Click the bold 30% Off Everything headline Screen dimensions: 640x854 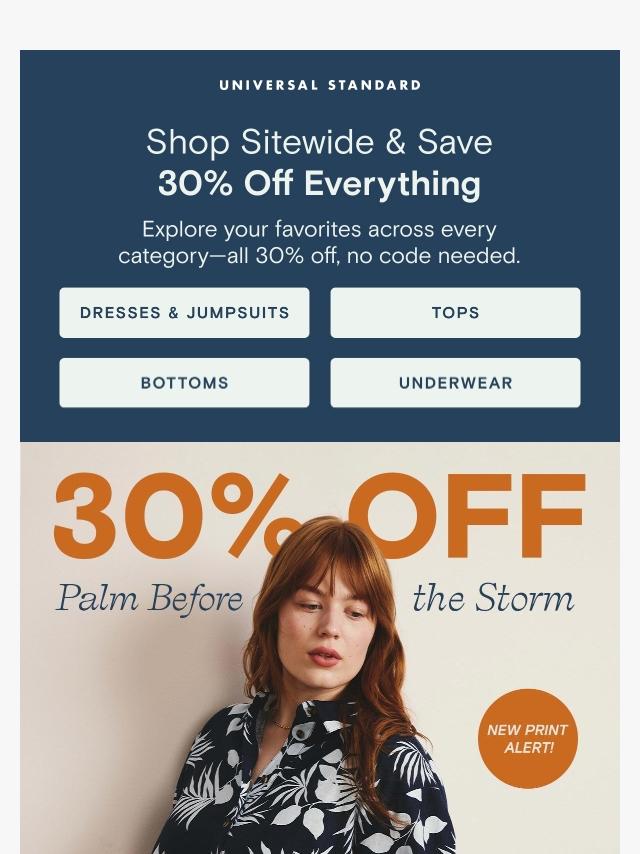[x=319, y=184]
